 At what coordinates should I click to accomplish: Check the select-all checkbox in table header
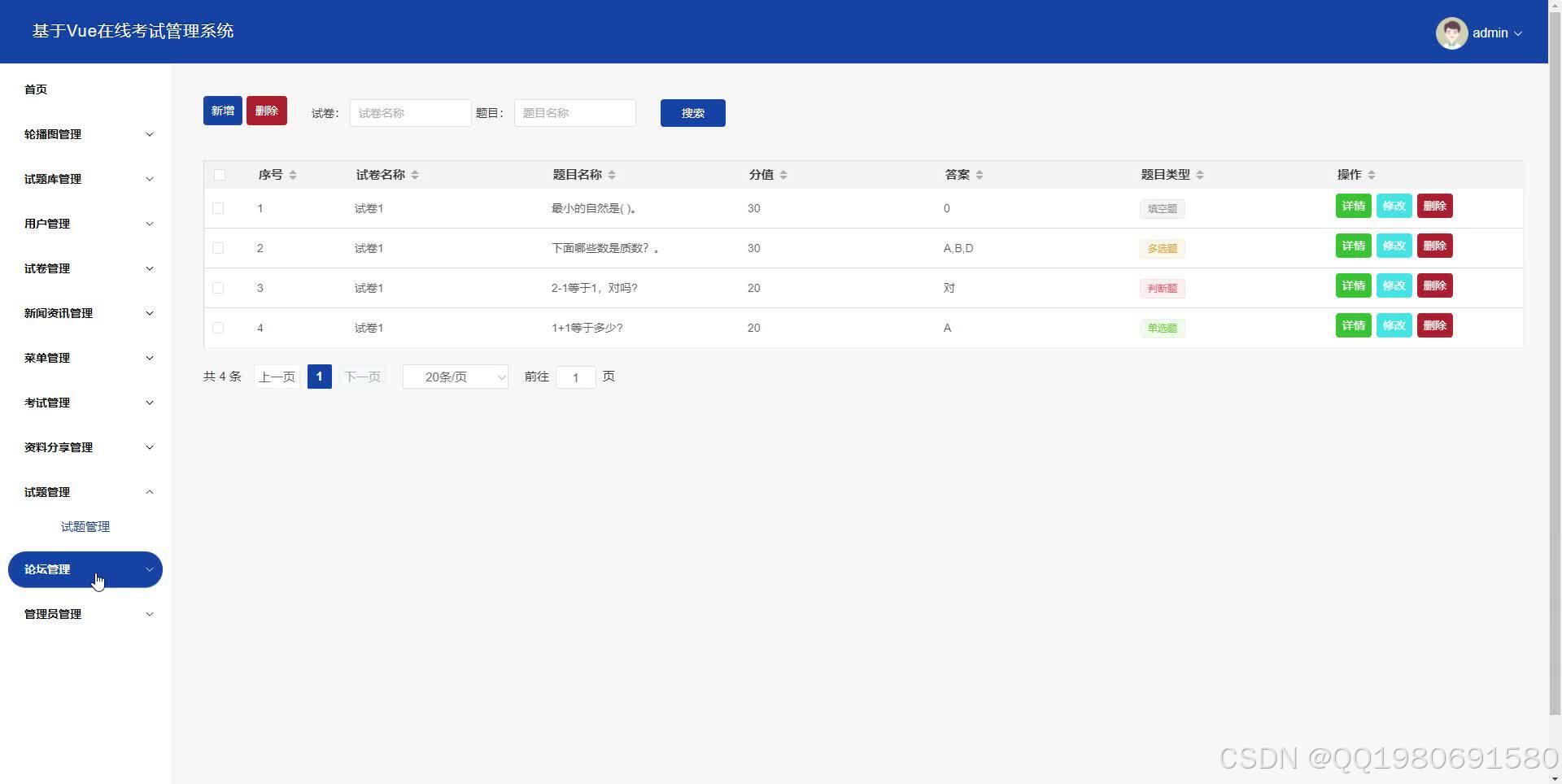click(218, 174)
